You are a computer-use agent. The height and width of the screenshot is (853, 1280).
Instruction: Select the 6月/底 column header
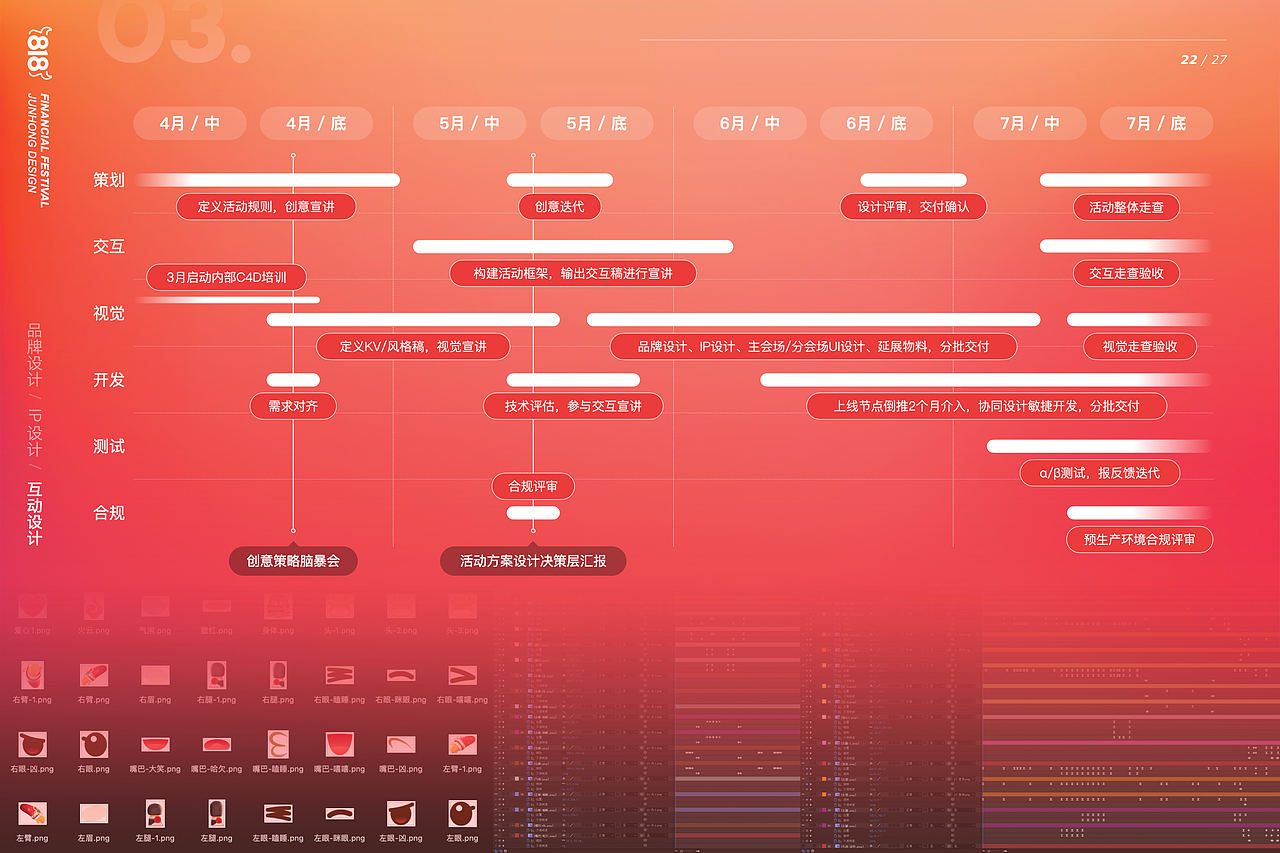[876, 124]
